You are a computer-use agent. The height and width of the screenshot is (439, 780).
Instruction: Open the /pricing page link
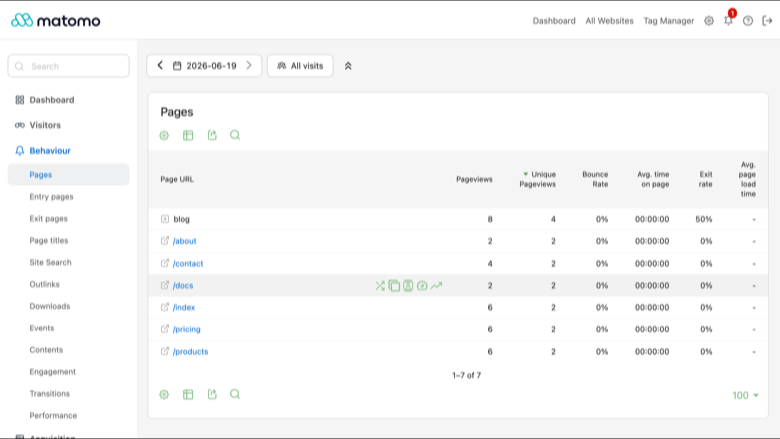(187, 329)
